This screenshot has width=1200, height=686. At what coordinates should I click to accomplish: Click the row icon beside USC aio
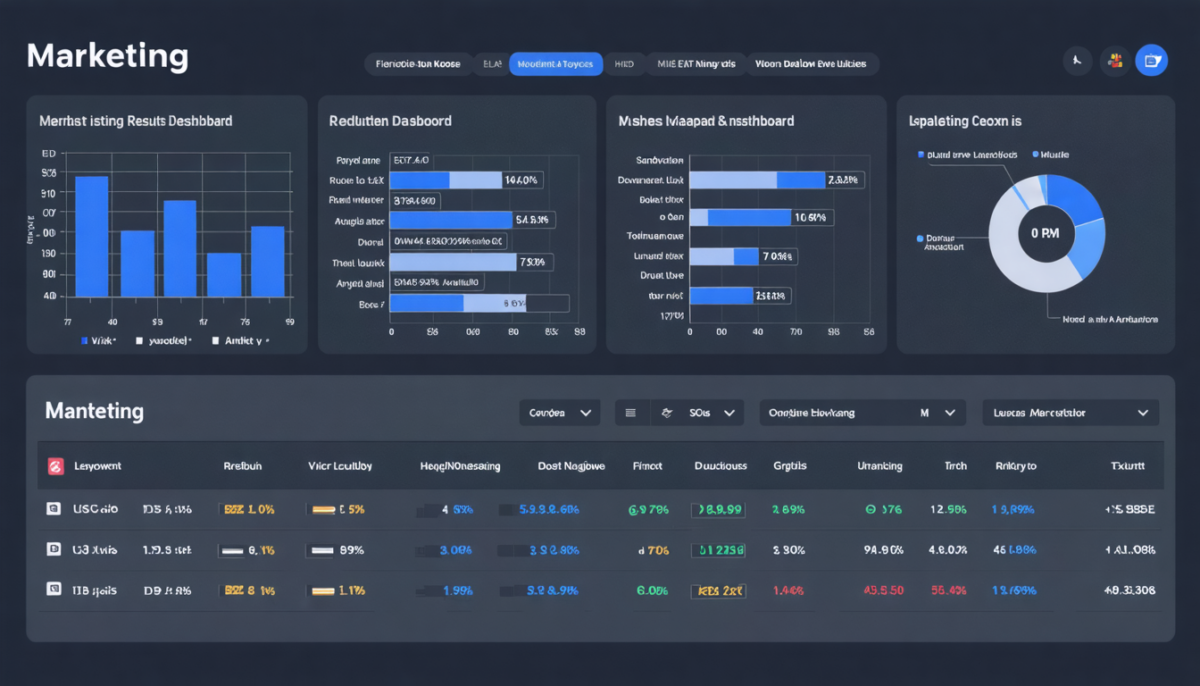(54, 509)
